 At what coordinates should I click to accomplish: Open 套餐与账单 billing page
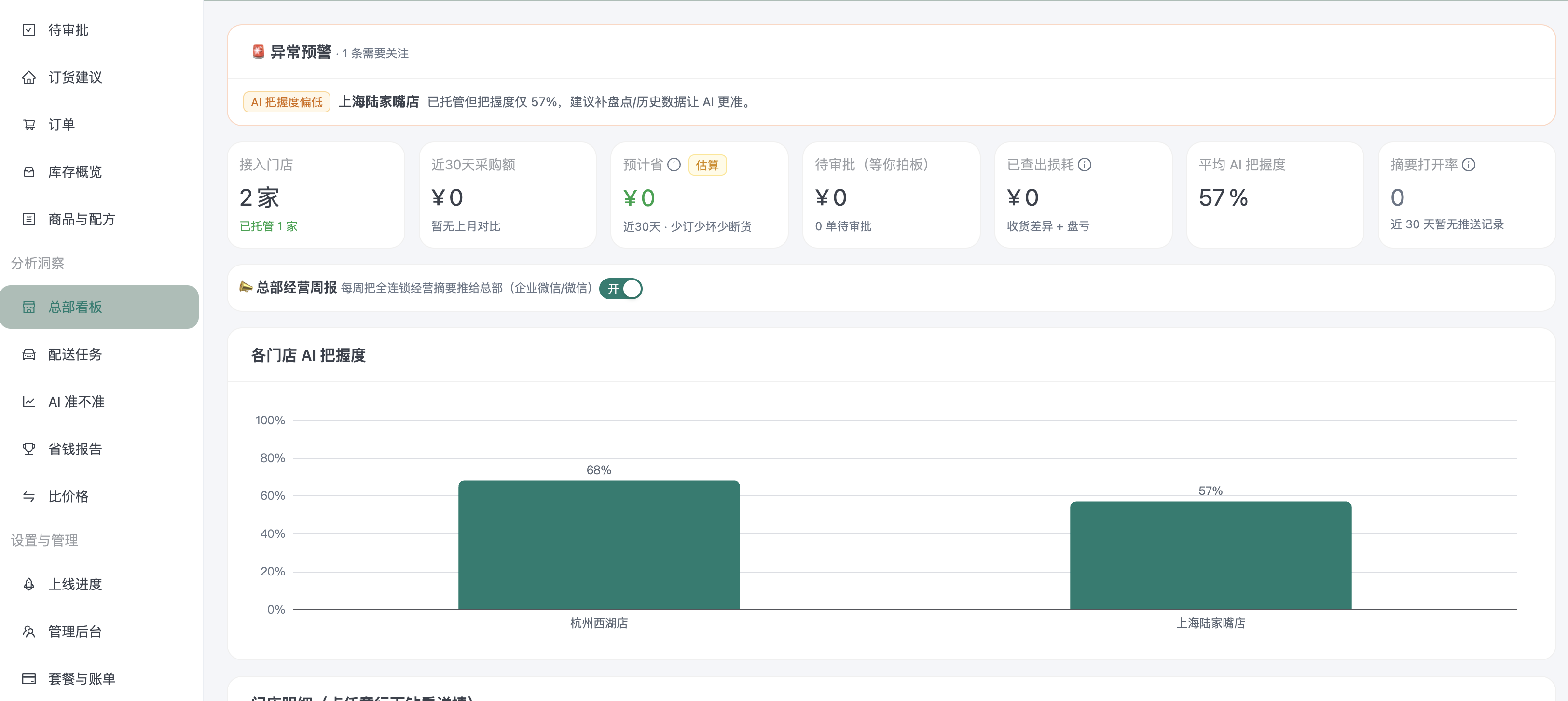[x=99, y=678]
